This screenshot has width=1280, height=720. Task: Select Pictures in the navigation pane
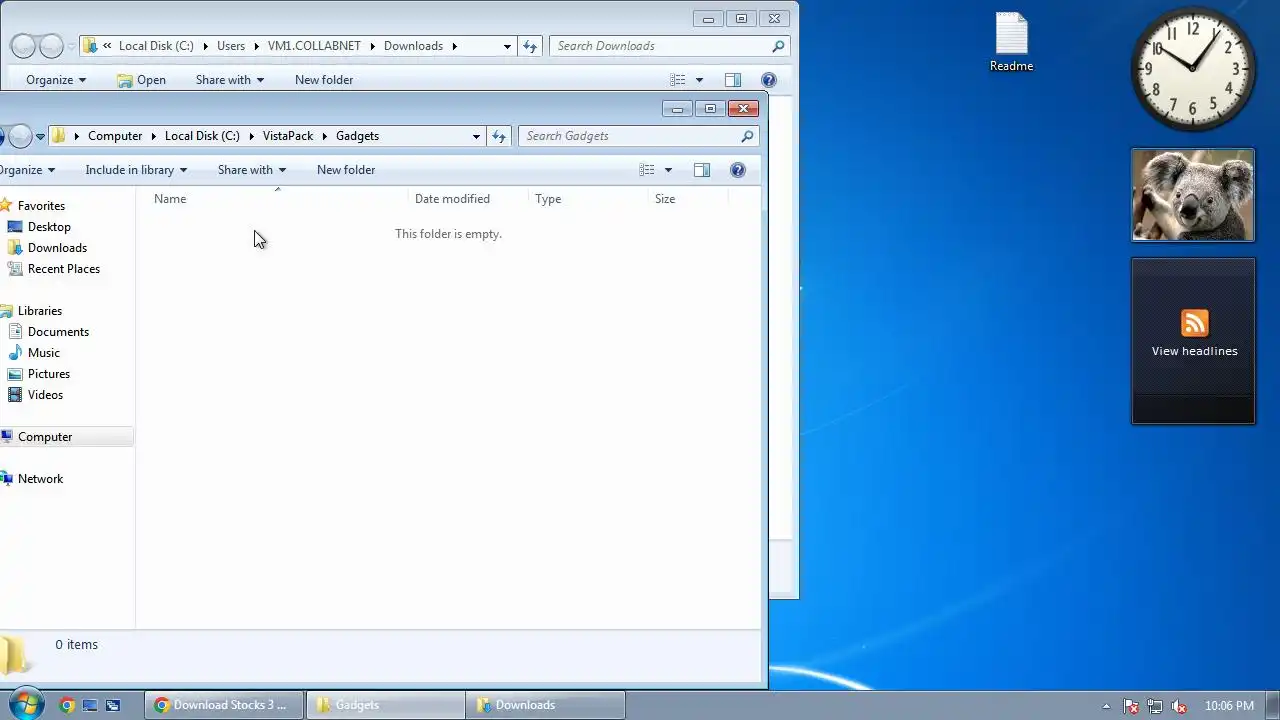pyautogui.click(x=49, y=374)
